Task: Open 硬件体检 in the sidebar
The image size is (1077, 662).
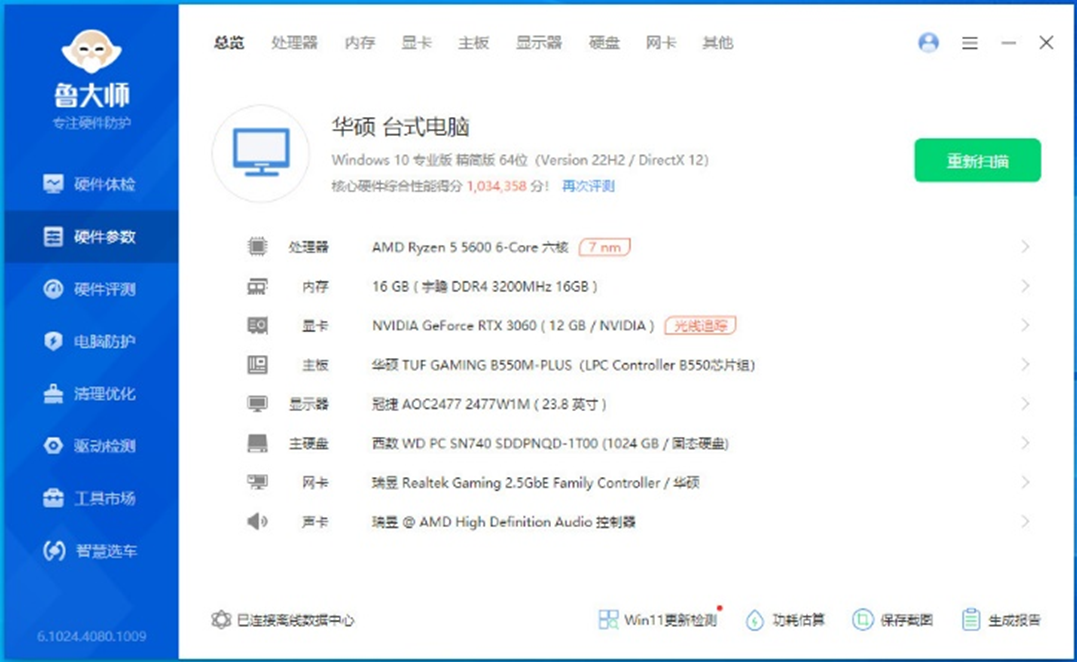Action: pos(91,184)
